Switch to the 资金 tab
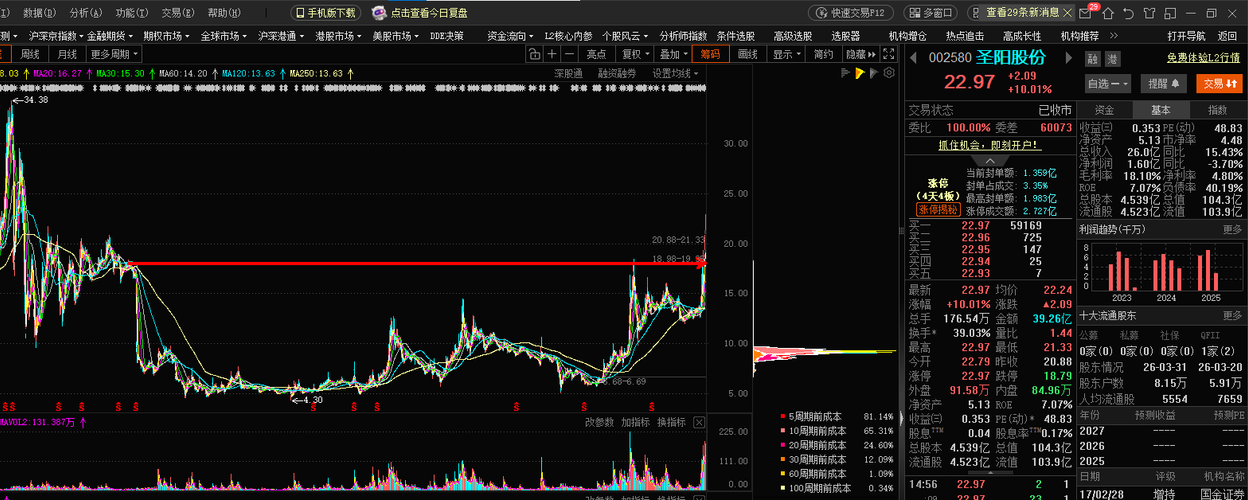The width and height of the screenshot is (1248, 500). coord(1105,110)
